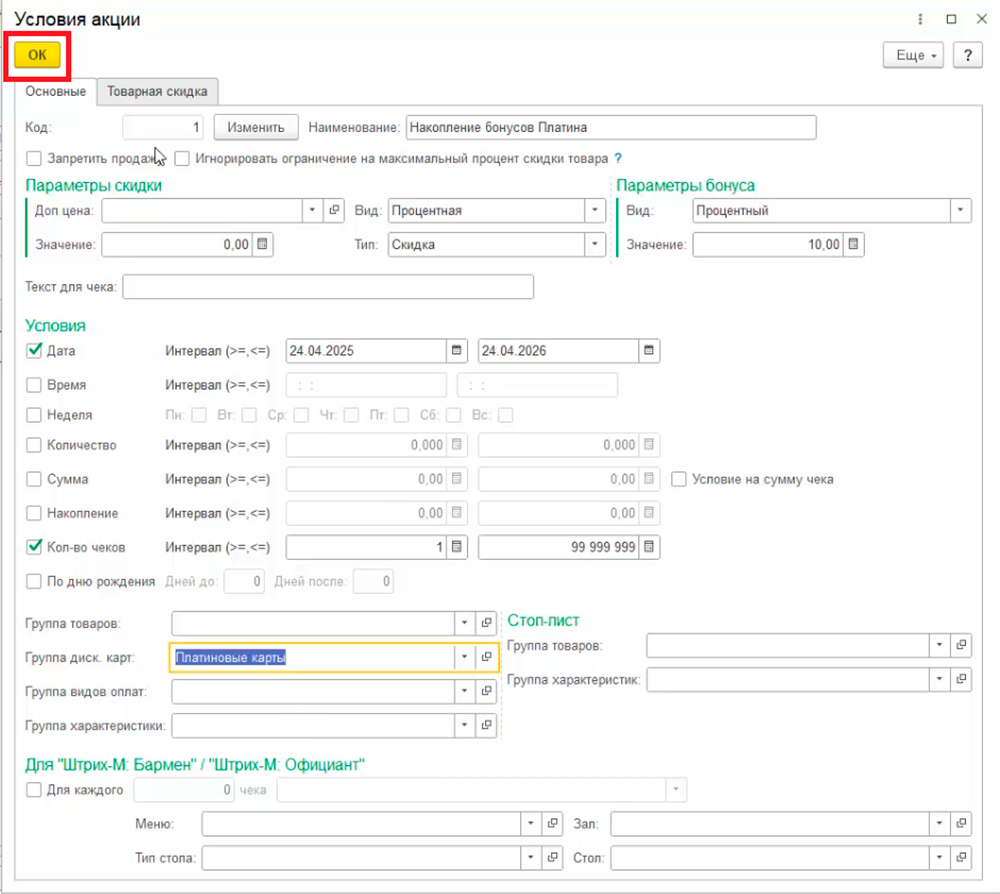Enable the Запретить продажу checkbox

[x=34, y=158]
